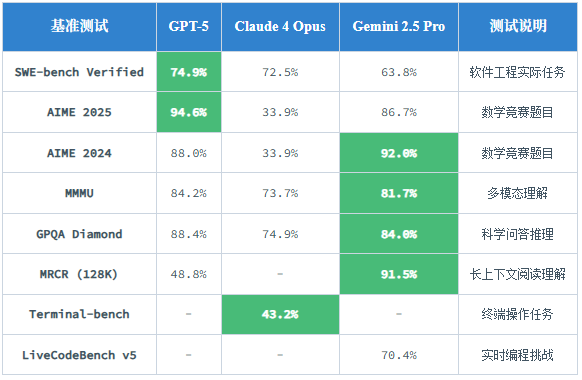Select the 70.4% LiveCodeBench cell
This screenshot has height=380, width=582.
(399, 355)
